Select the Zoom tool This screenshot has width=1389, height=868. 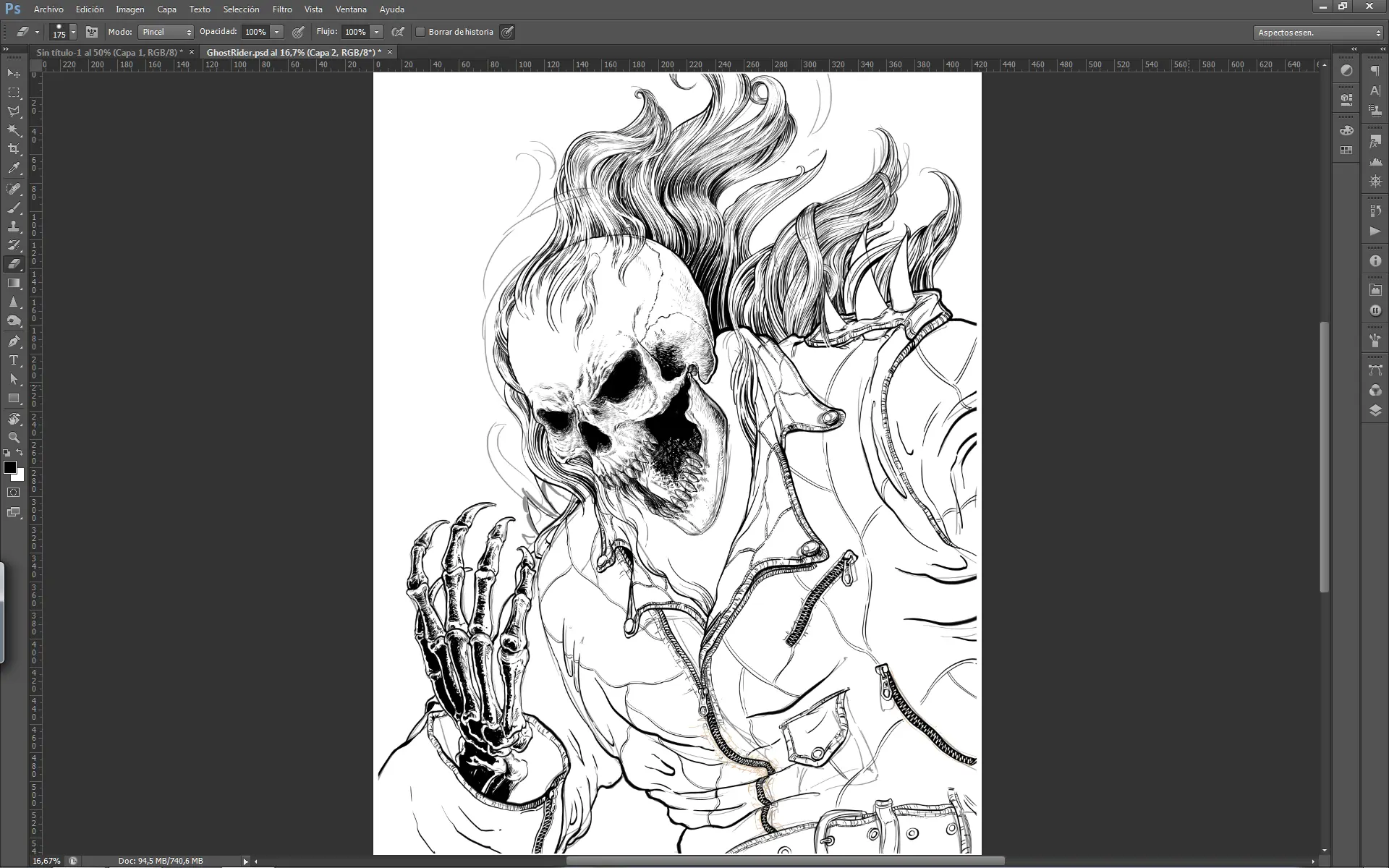[14, 438]
